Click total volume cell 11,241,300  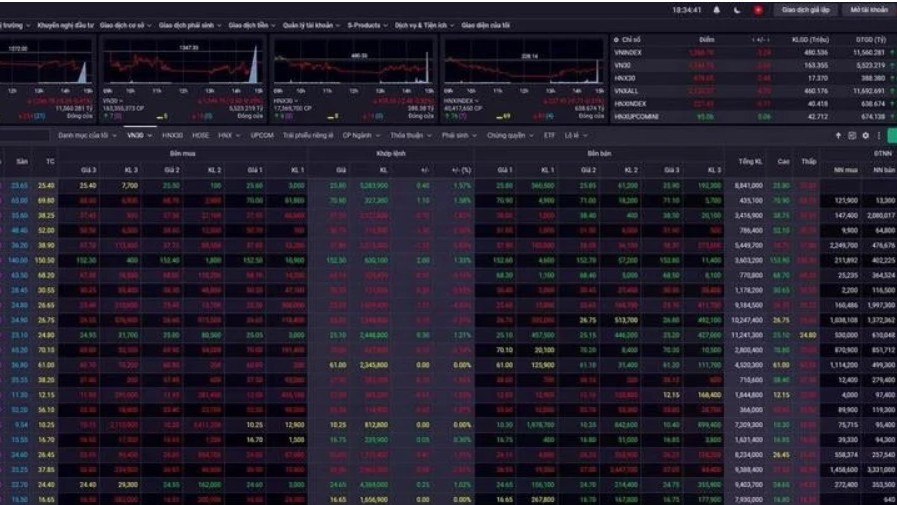[x=747, y=335]
